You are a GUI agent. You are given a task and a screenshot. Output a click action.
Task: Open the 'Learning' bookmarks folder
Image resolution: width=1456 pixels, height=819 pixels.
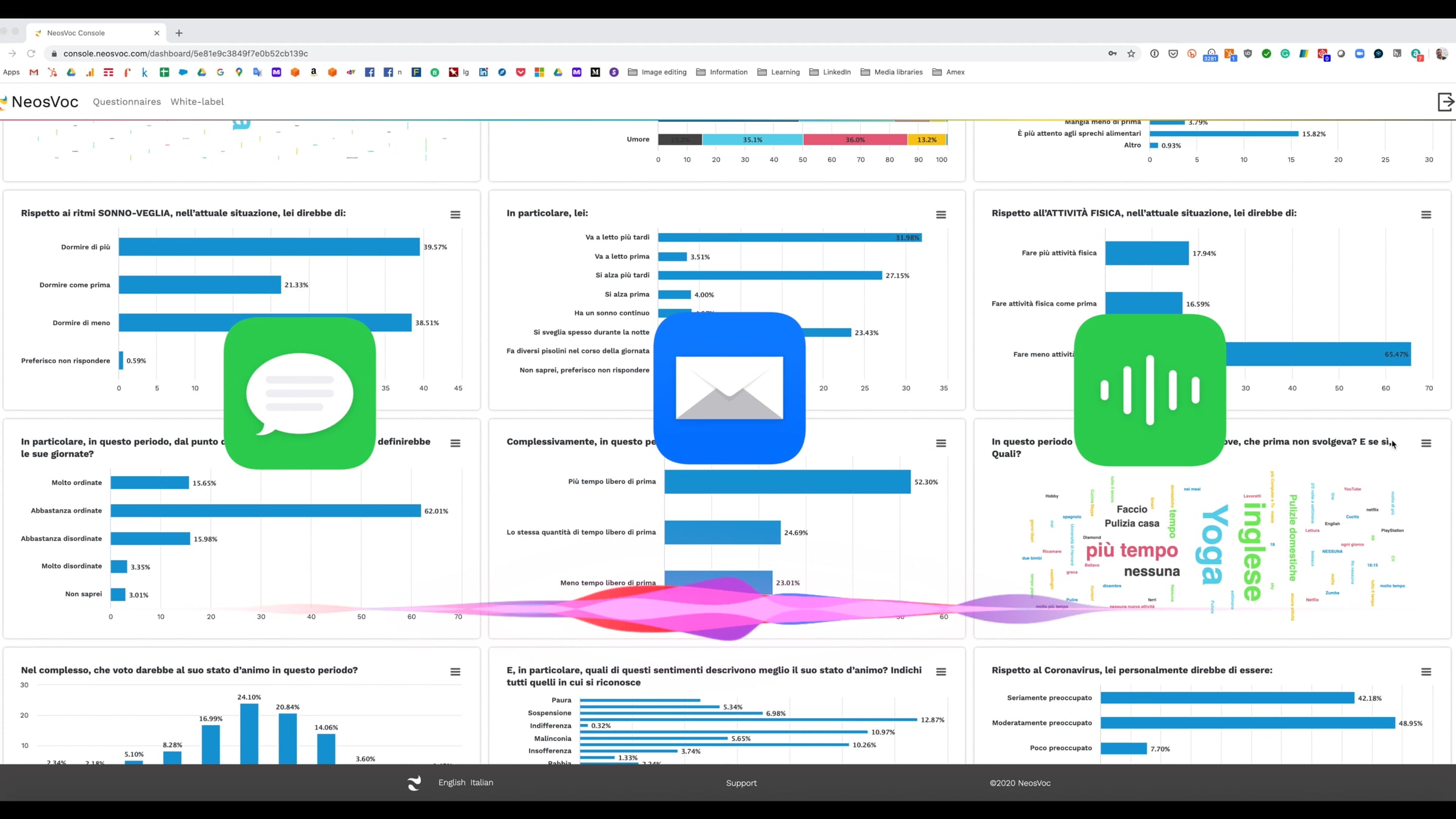(x=778, y=72)
